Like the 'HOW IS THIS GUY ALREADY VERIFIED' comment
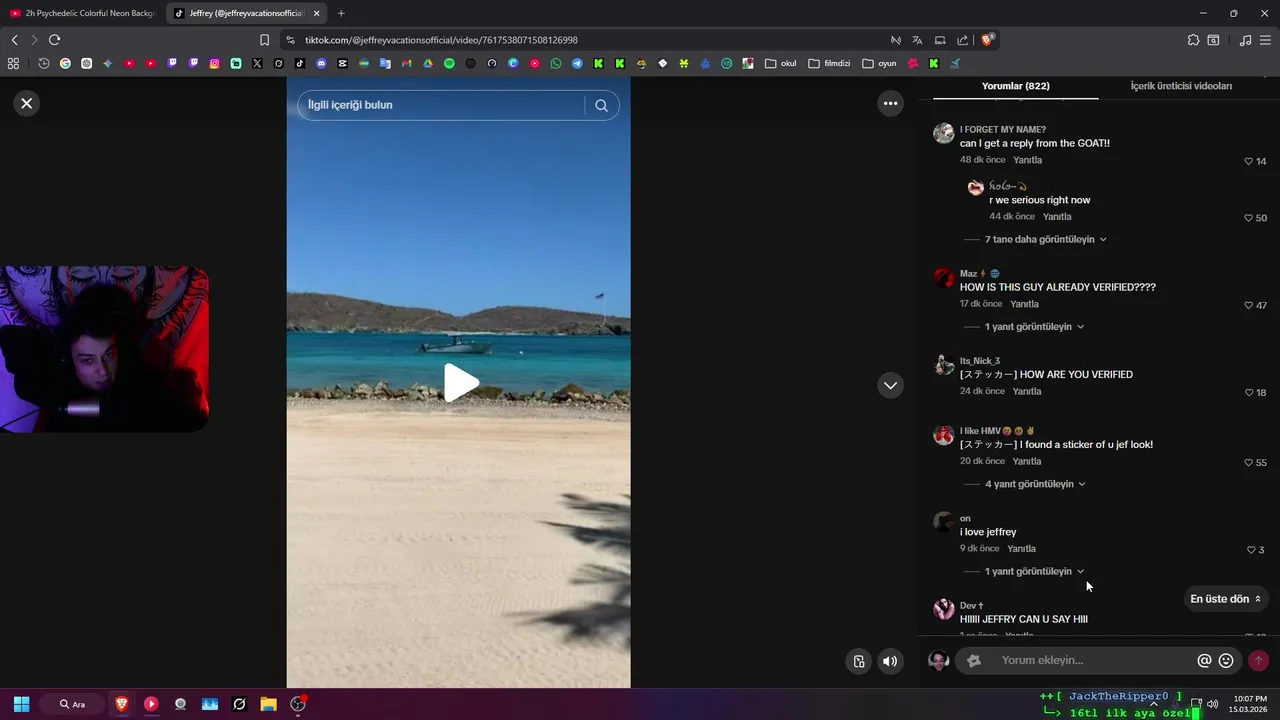The width and height of the screenshot is (1280, 720). point(1248,305)
